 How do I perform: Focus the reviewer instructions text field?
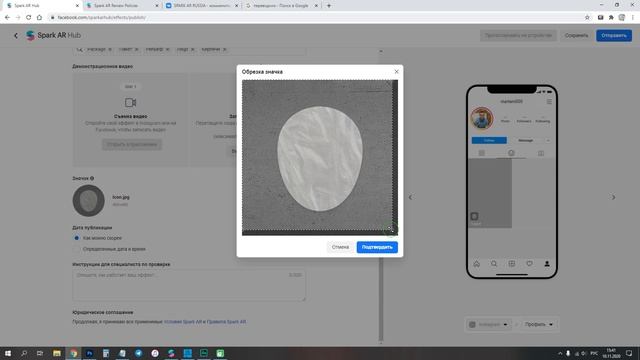click(x=189, y=285)
